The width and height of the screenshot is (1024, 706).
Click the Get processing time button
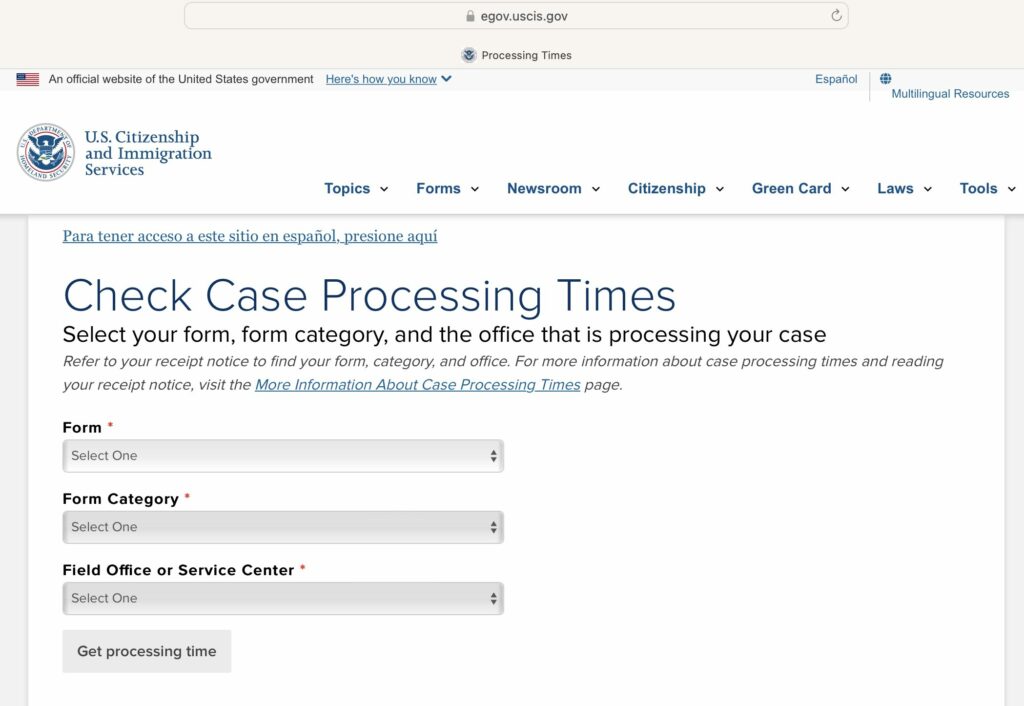coord(146,650)
